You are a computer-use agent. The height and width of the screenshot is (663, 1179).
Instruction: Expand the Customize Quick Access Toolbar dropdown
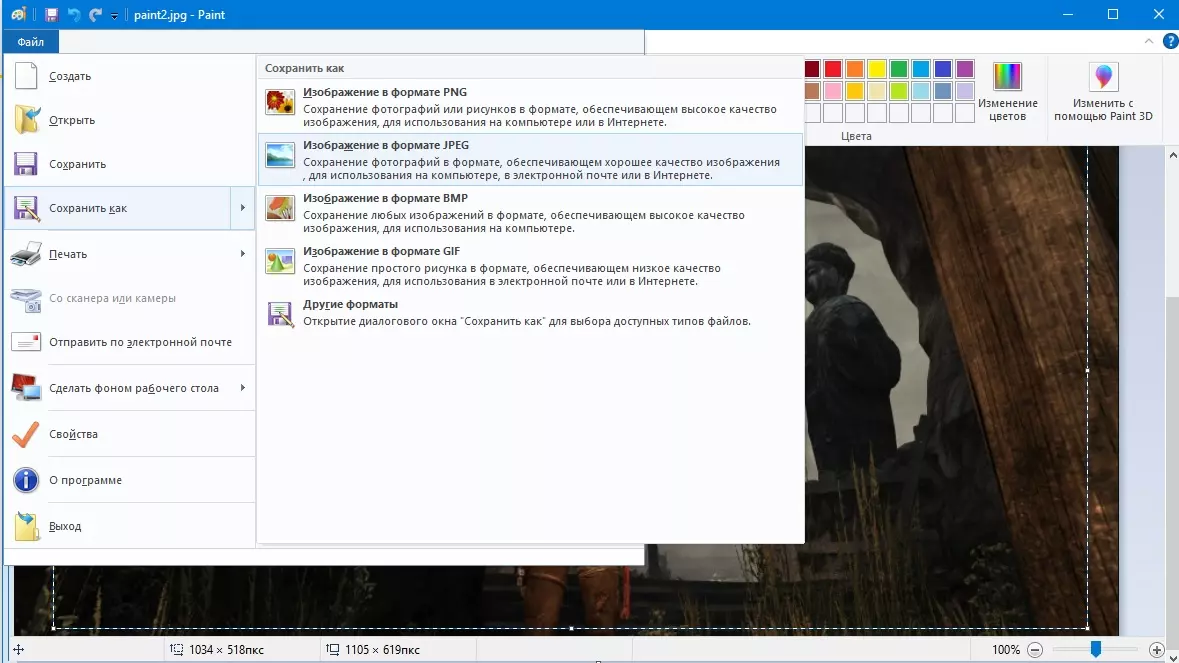[115, 16]
